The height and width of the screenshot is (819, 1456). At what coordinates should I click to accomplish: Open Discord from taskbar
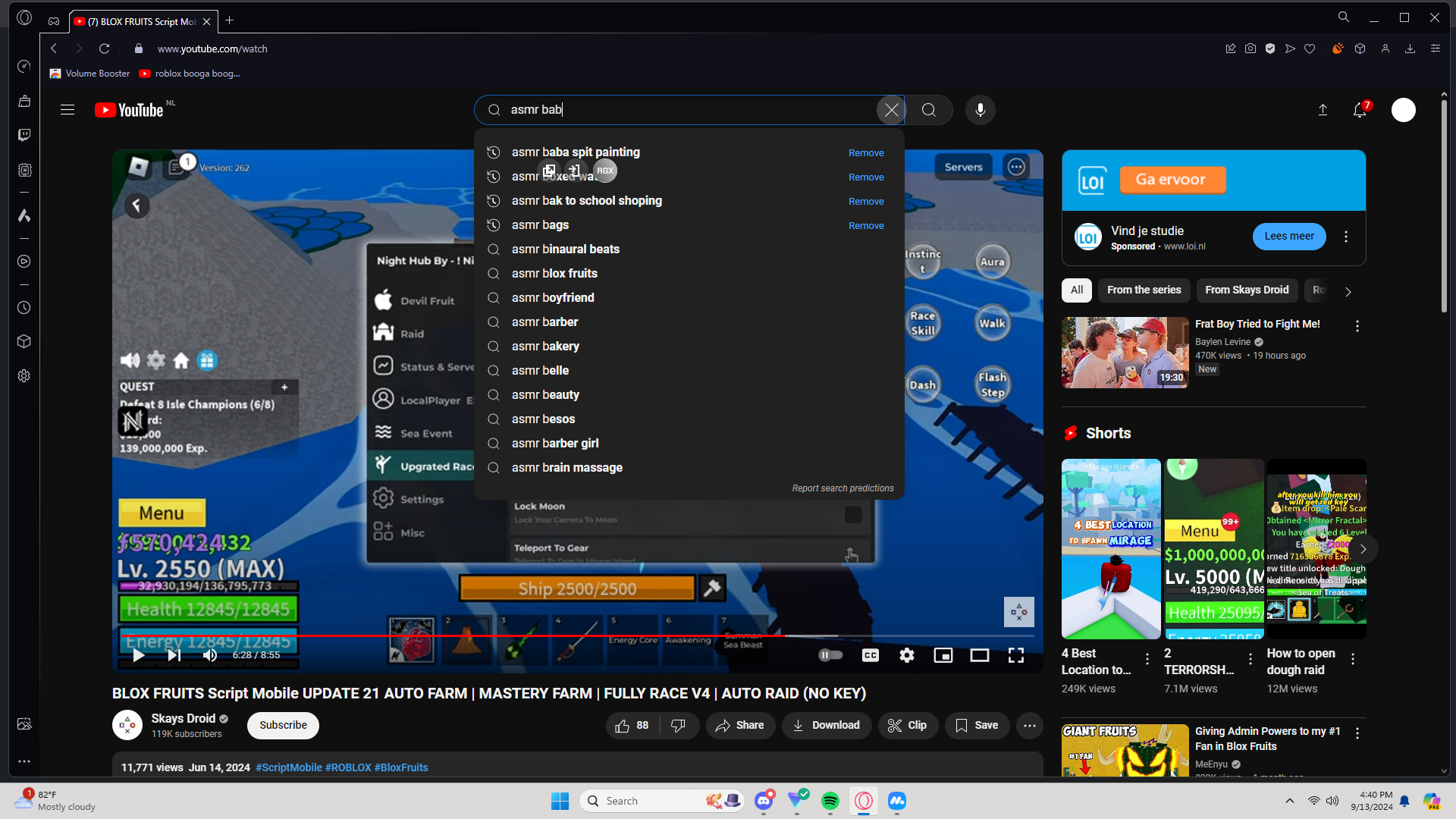(x=764, y=801)
